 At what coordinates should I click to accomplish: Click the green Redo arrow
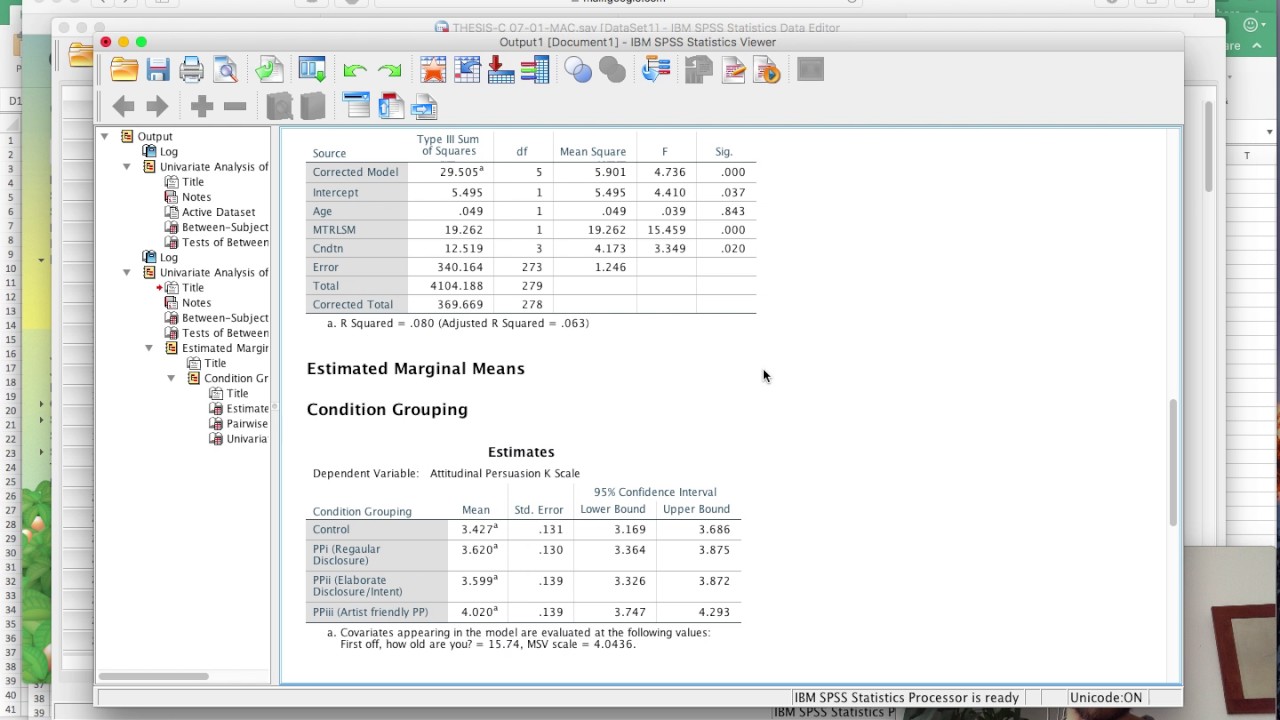389,70
